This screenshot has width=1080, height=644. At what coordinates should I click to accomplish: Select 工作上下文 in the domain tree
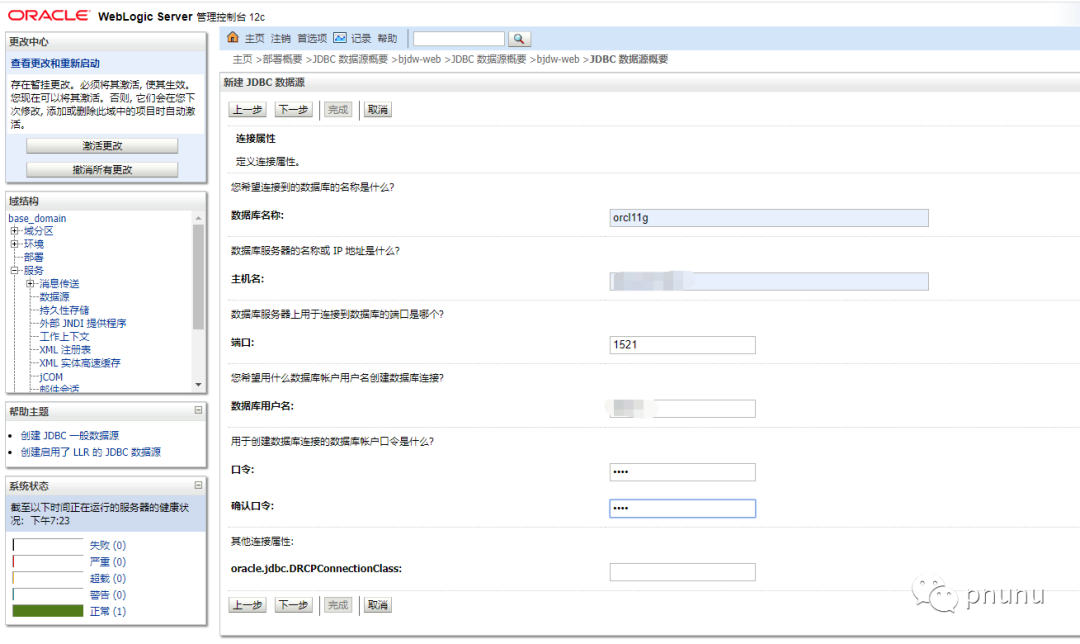point(64,337)
